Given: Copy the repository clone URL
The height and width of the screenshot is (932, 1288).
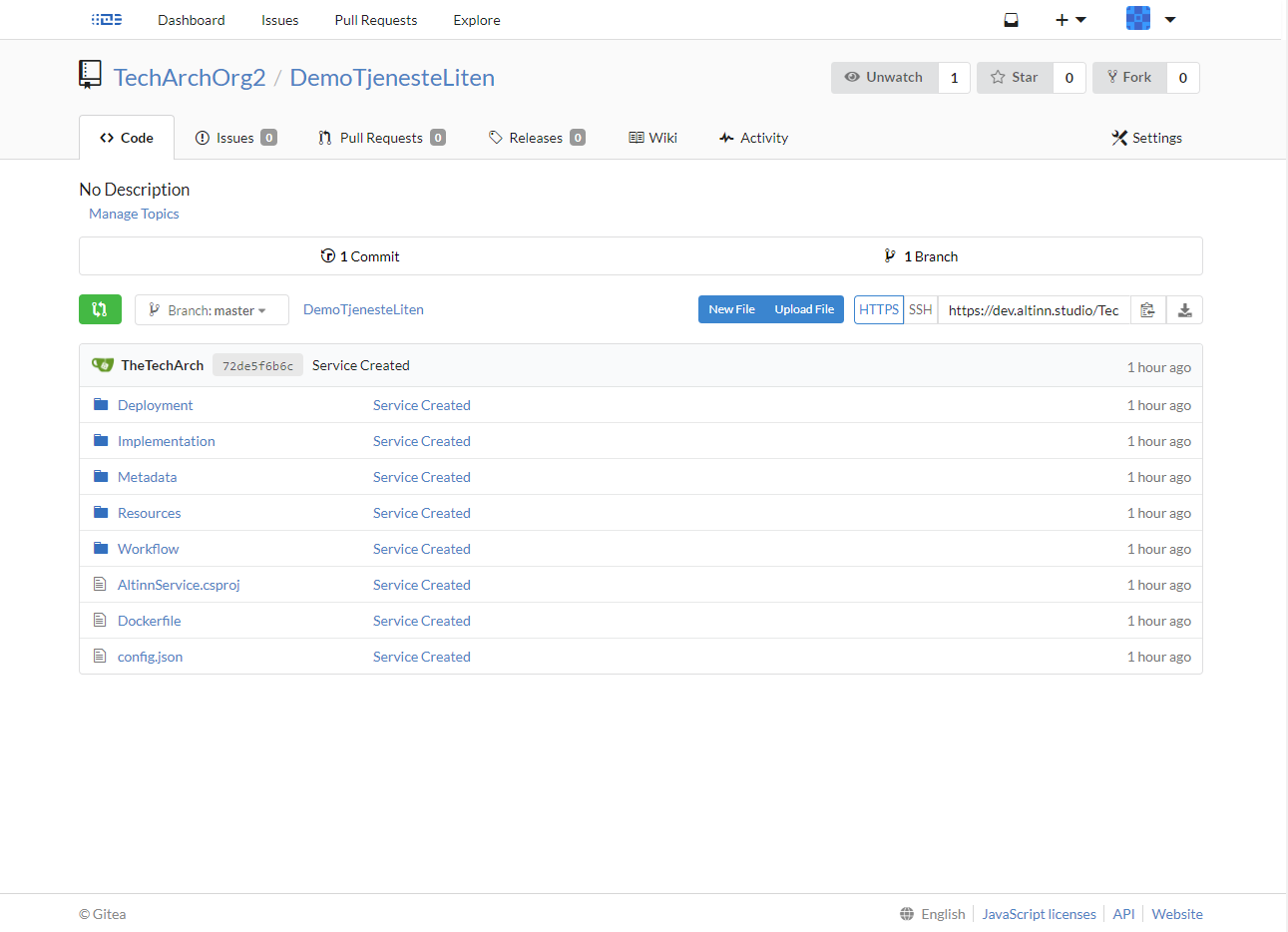Looking at the screenshot, I should [1147, 310].
